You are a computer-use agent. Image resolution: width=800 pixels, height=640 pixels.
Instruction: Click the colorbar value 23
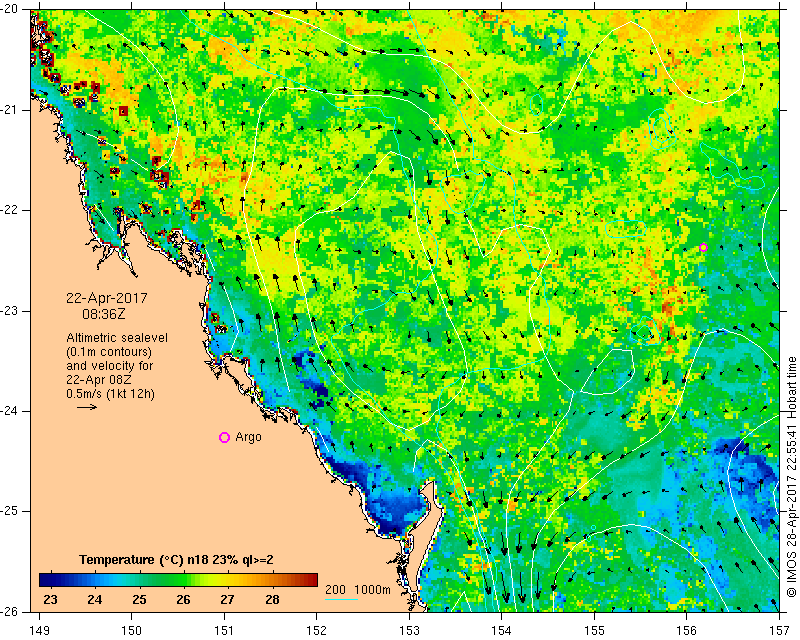tap(50, 600)
